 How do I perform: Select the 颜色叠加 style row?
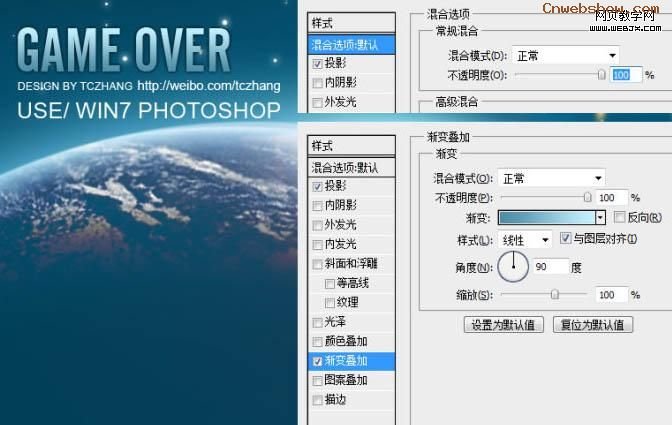[x=351, y=341]
